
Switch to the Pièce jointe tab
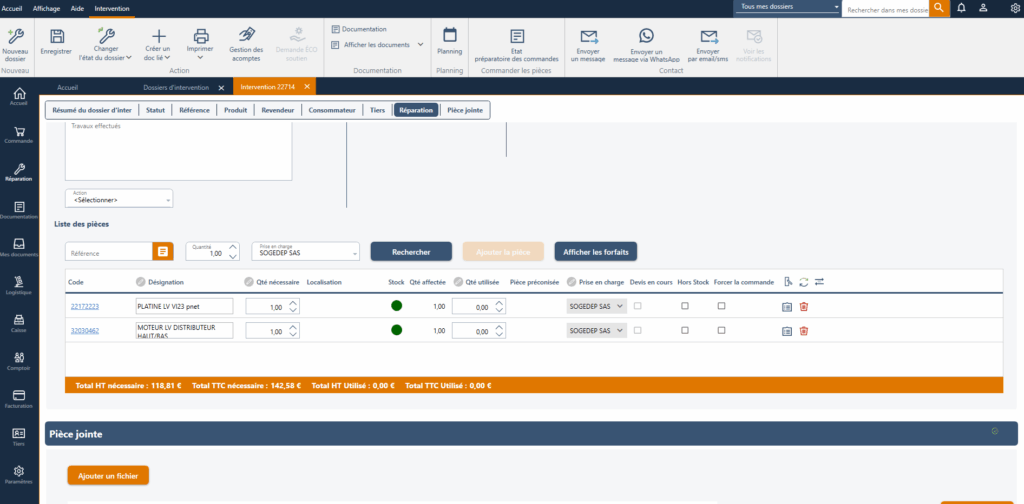466,110
